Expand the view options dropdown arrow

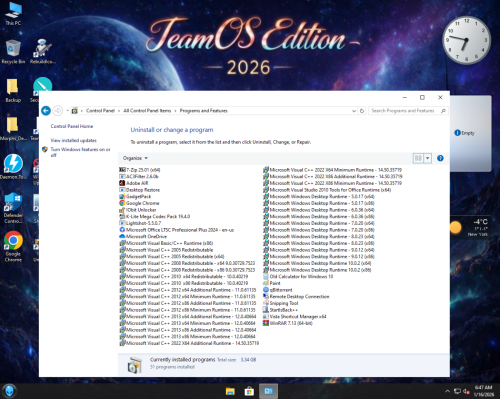coord(428,158)
